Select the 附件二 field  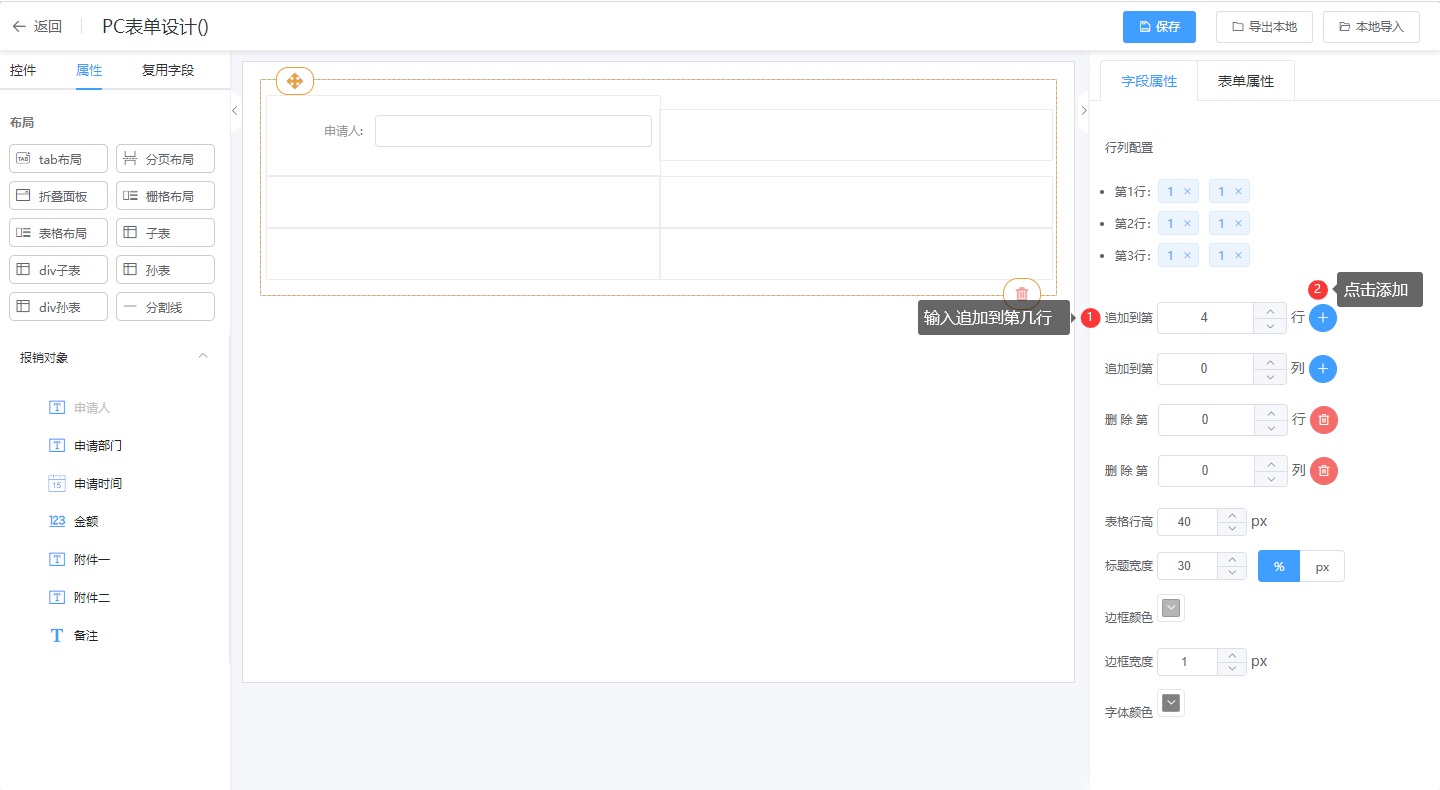click(79, 598)
